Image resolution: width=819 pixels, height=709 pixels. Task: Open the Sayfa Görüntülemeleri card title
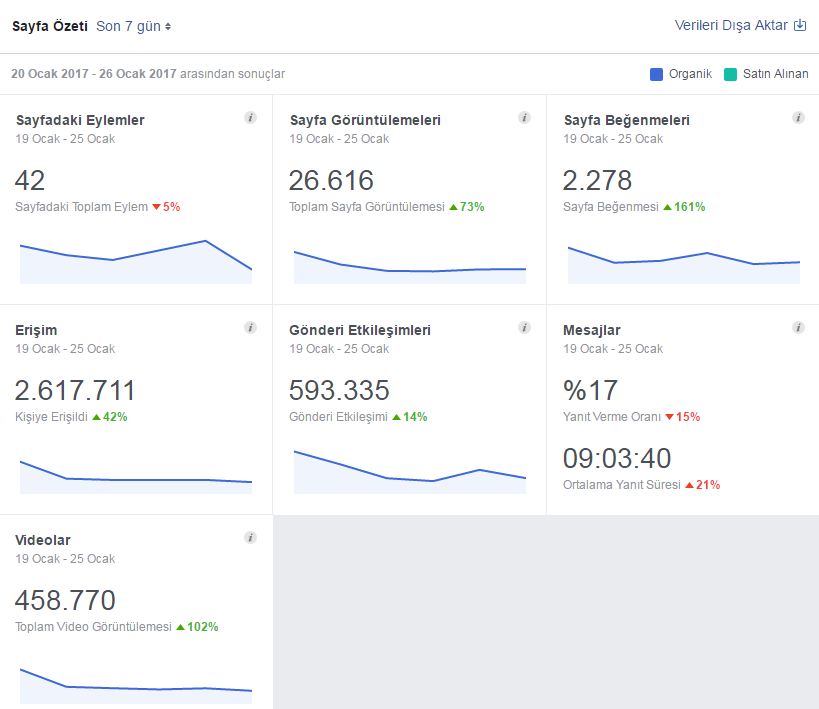(365, 120)
